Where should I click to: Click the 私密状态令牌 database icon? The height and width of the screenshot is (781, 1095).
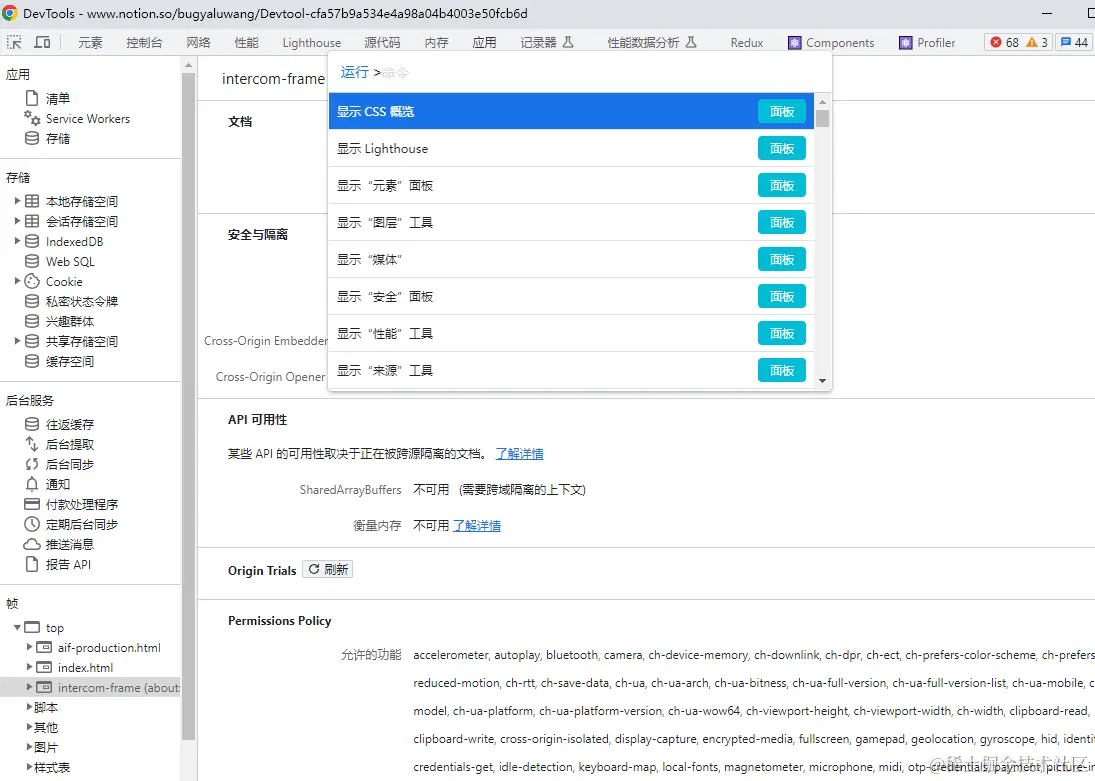pyautogui.click(x=32, y=301)
